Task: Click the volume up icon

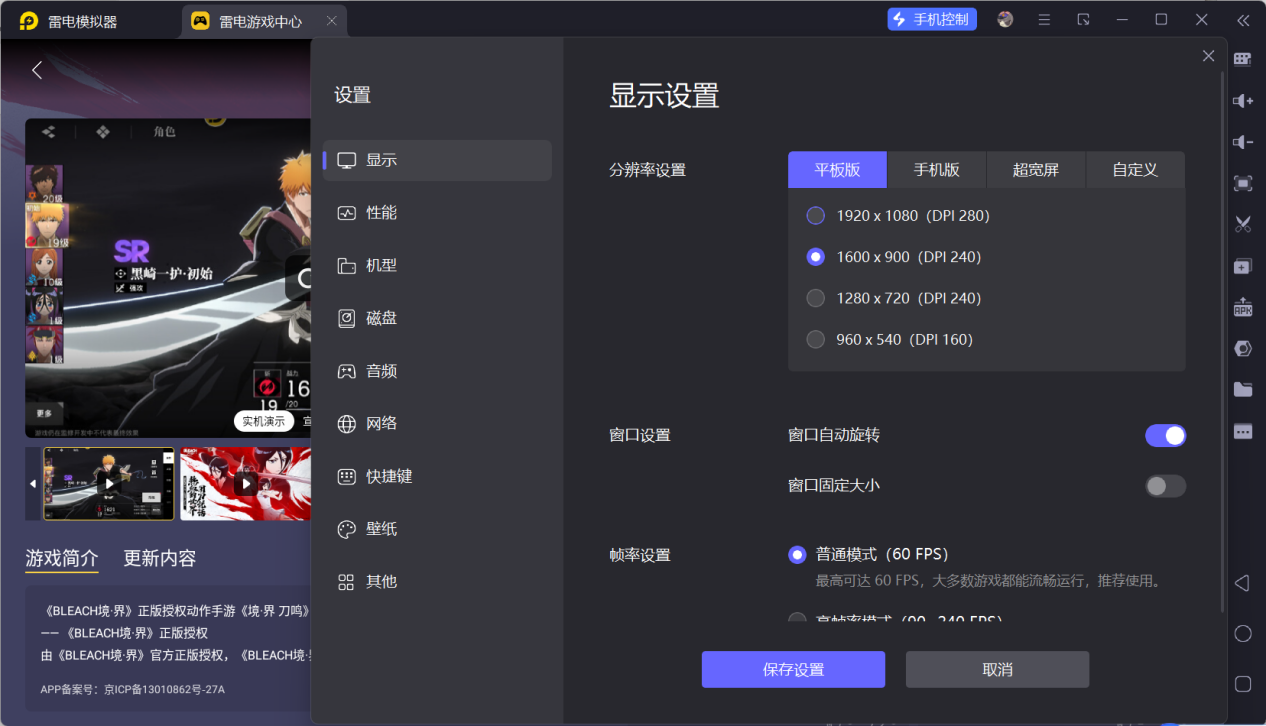Action: 1242,101
